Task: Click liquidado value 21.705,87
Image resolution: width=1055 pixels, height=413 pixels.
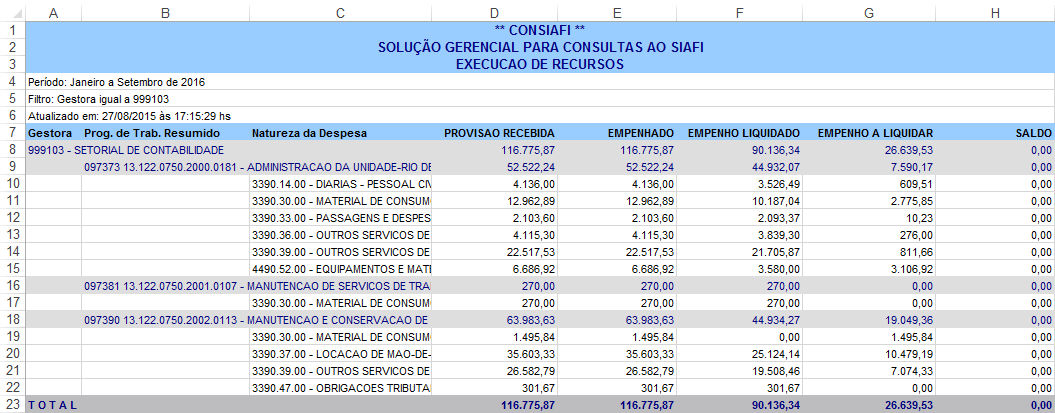Action: (x=739, y=252)
